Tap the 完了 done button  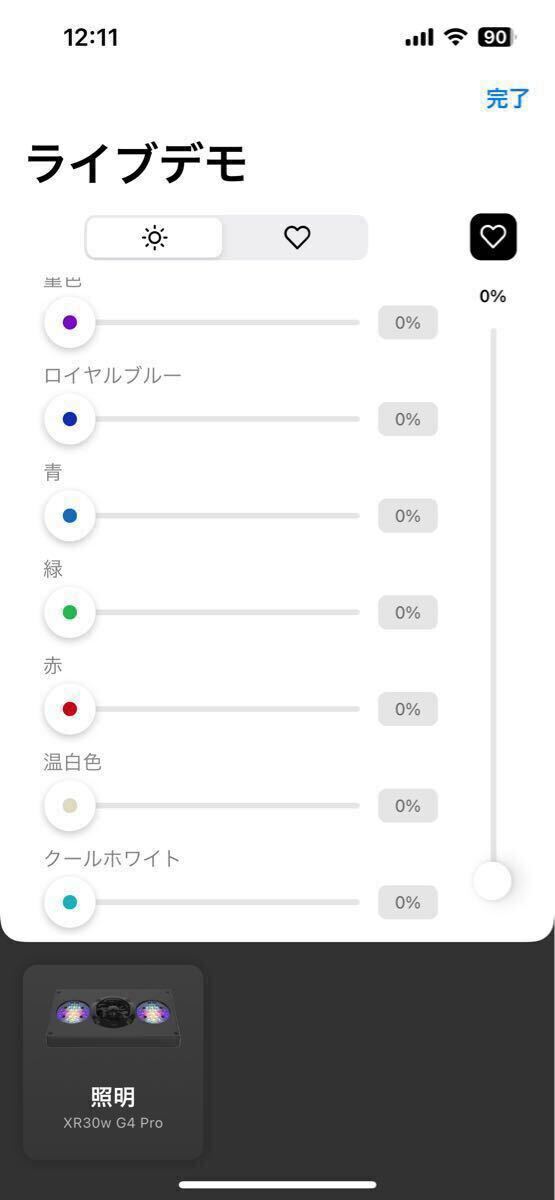pos(507,98)
